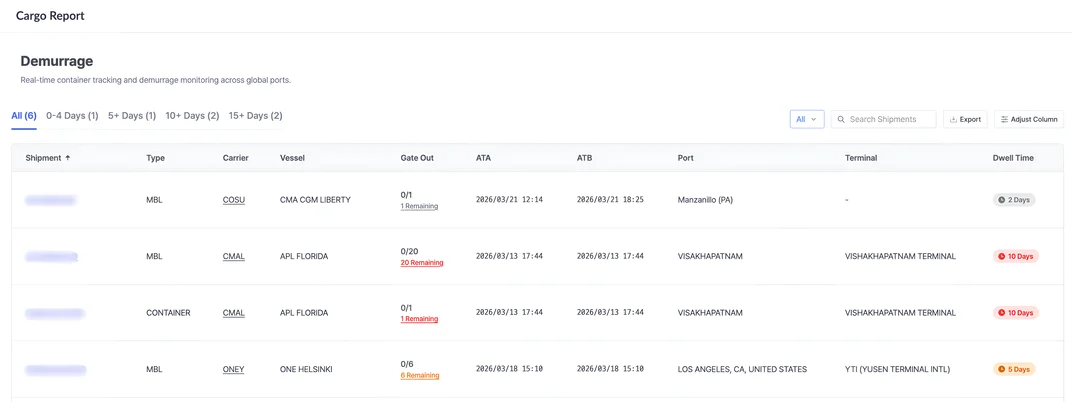The height and width of the screenshot is (402, 1072).
Task: Click the 0/20 gate out count
Action: click(x=409, y=252)
